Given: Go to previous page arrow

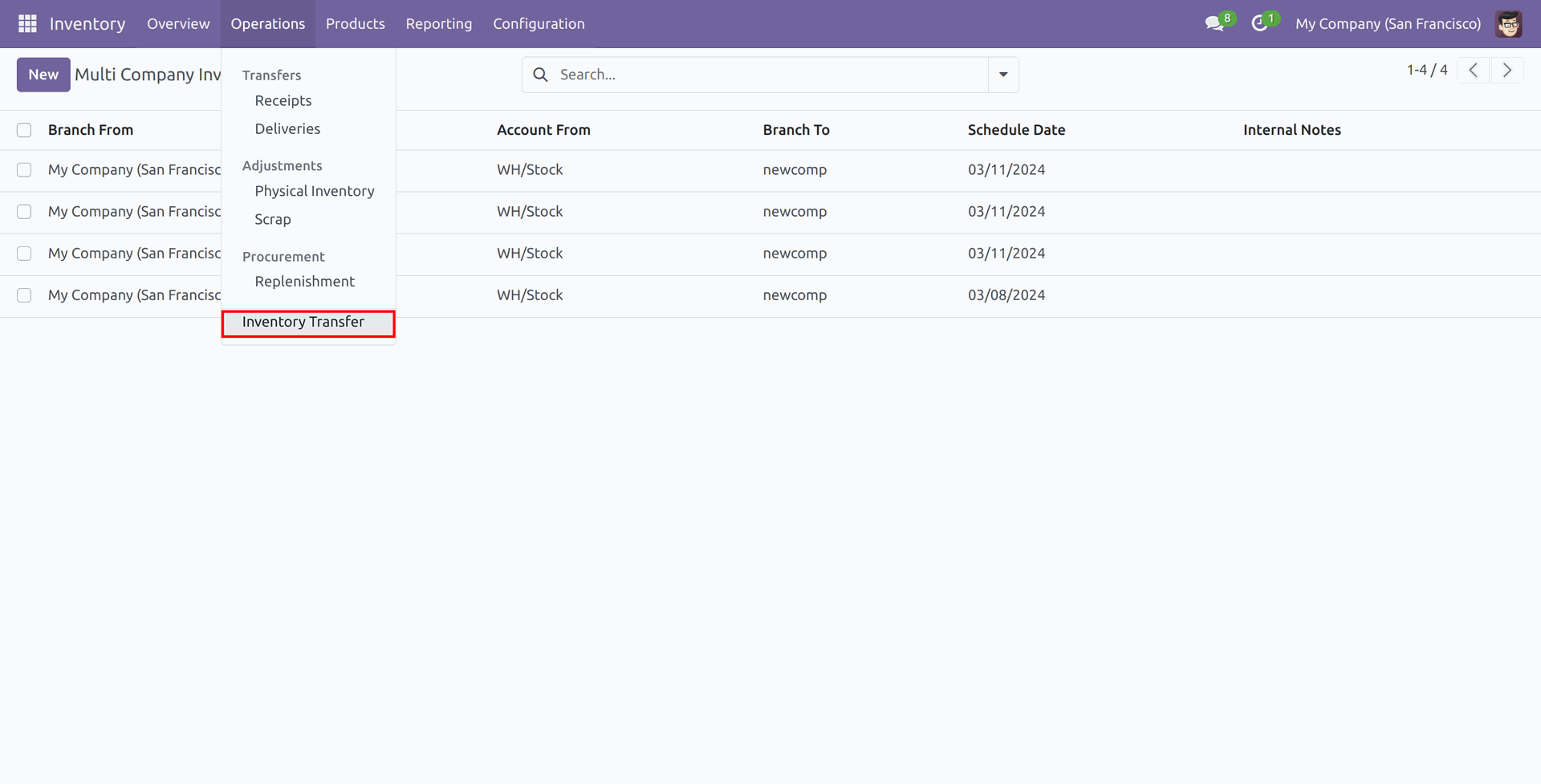Looking at the screenshot, I should (x=1473, y=71).
